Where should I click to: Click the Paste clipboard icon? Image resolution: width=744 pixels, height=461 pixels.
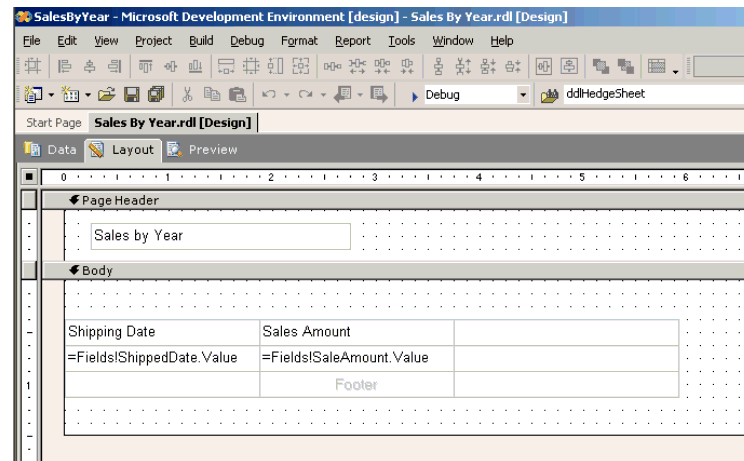[x=236, y=95]
